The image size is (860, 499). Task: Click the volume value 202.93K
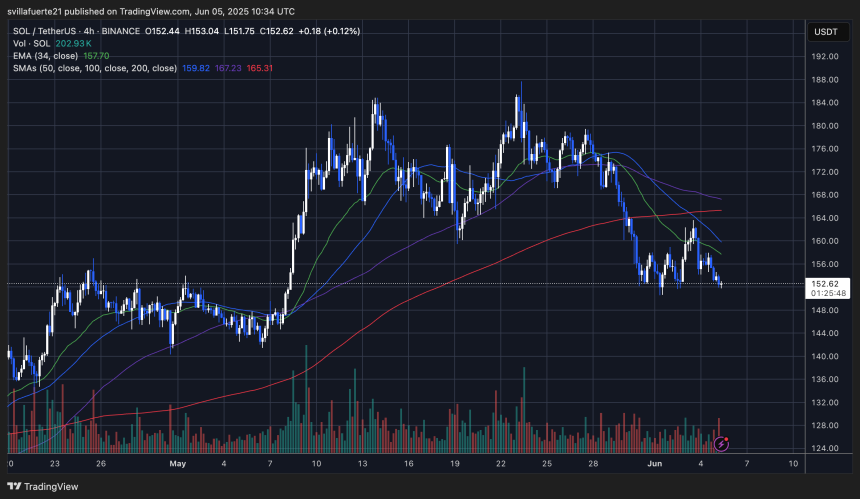point(73,43)
